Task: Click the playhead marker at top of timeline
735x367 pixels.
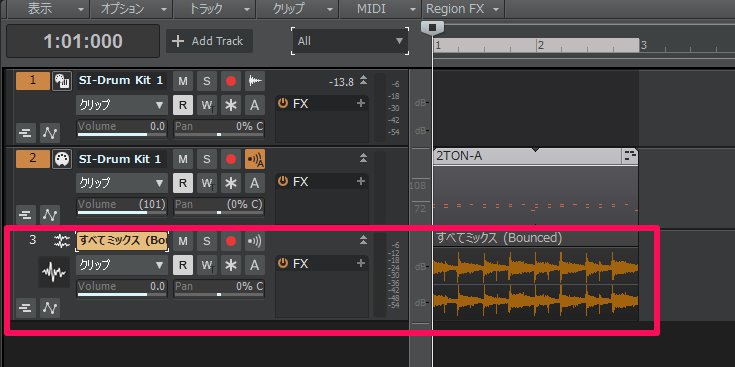Action: [x=432, y=28]
